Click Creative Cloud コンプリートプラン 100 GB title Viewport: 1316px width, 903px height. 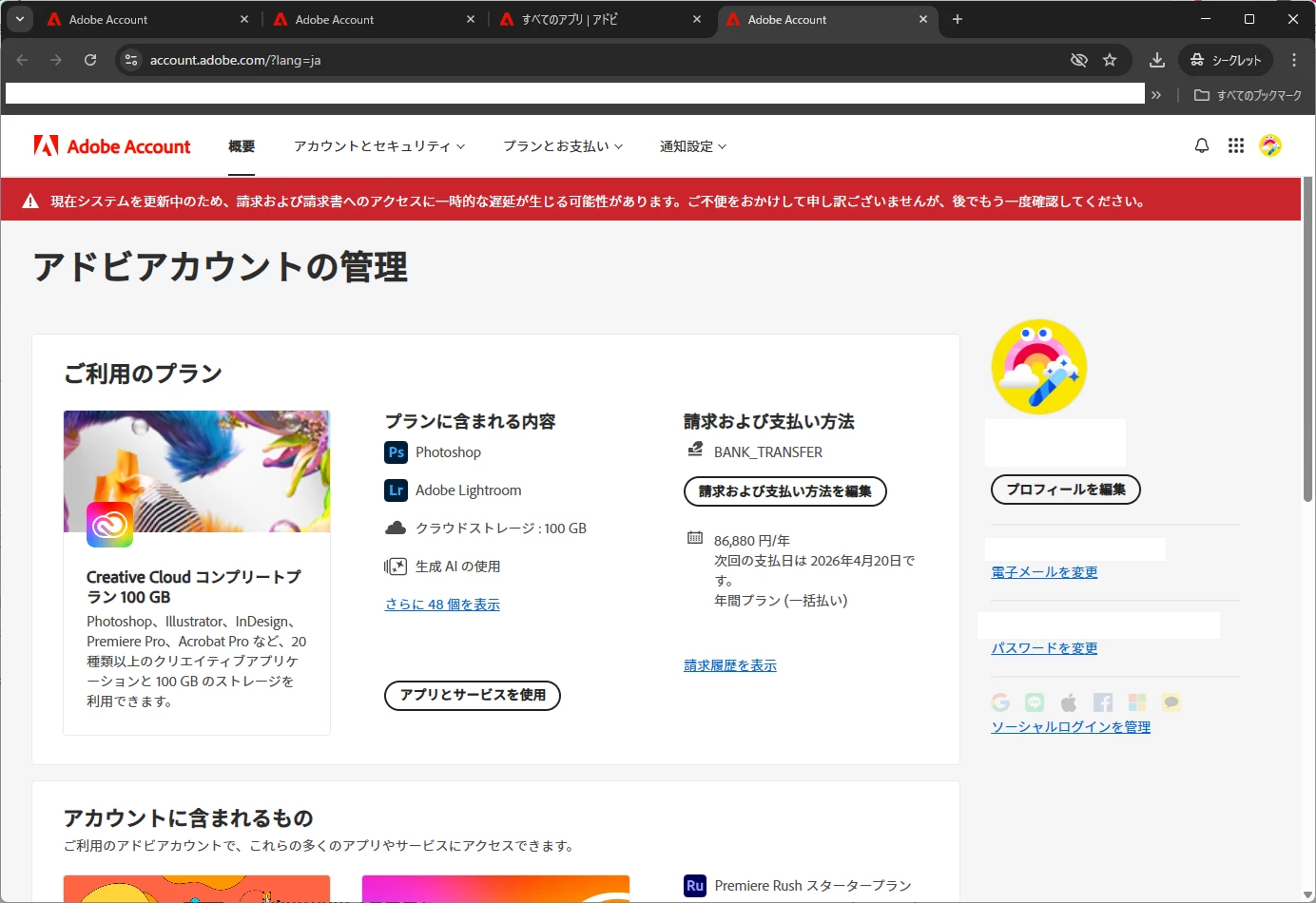point(193,587)
